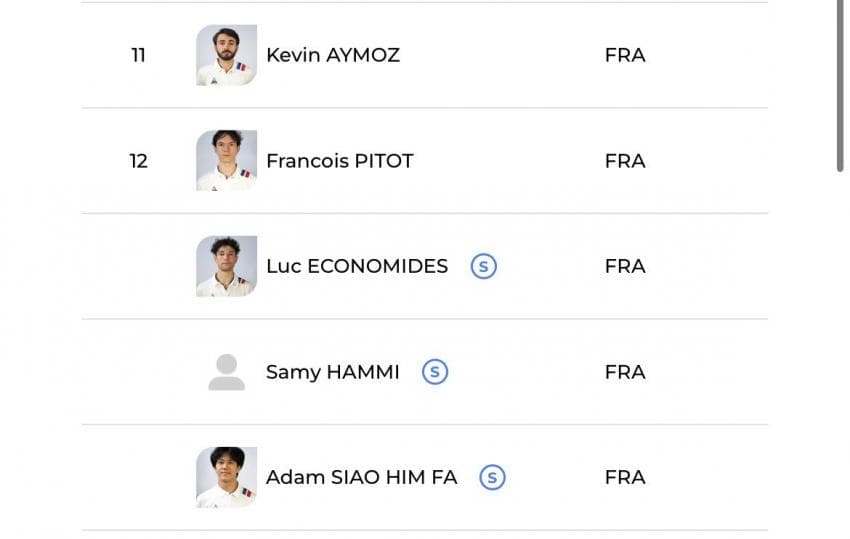Screen dimensions: 850x539
Task: Click rank number 11 in the list
Action: tap(138, 55)
